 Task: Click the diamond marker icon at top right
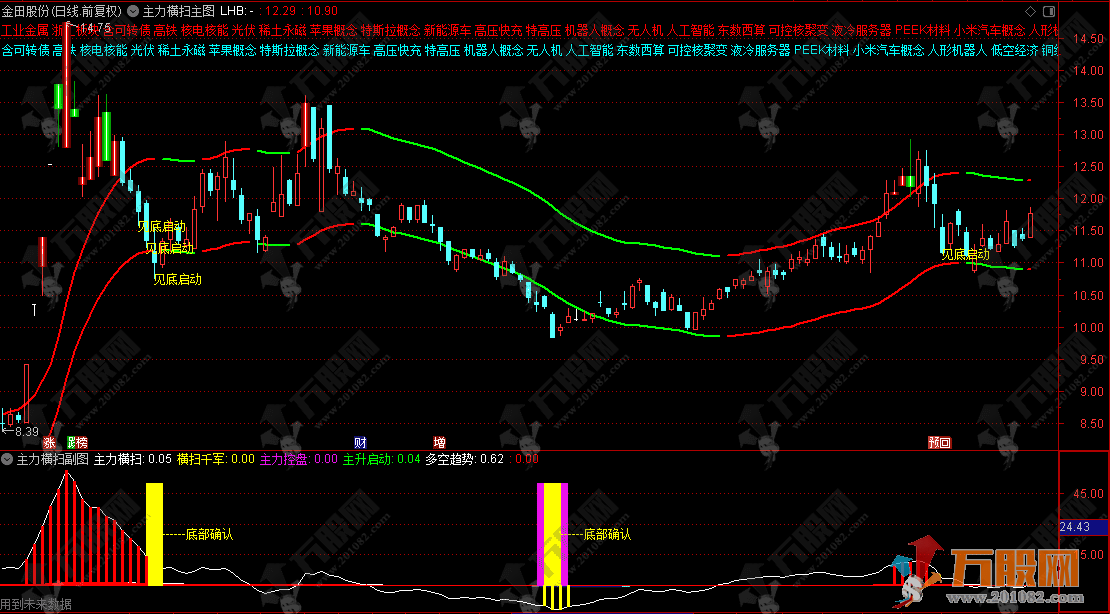1030,11
